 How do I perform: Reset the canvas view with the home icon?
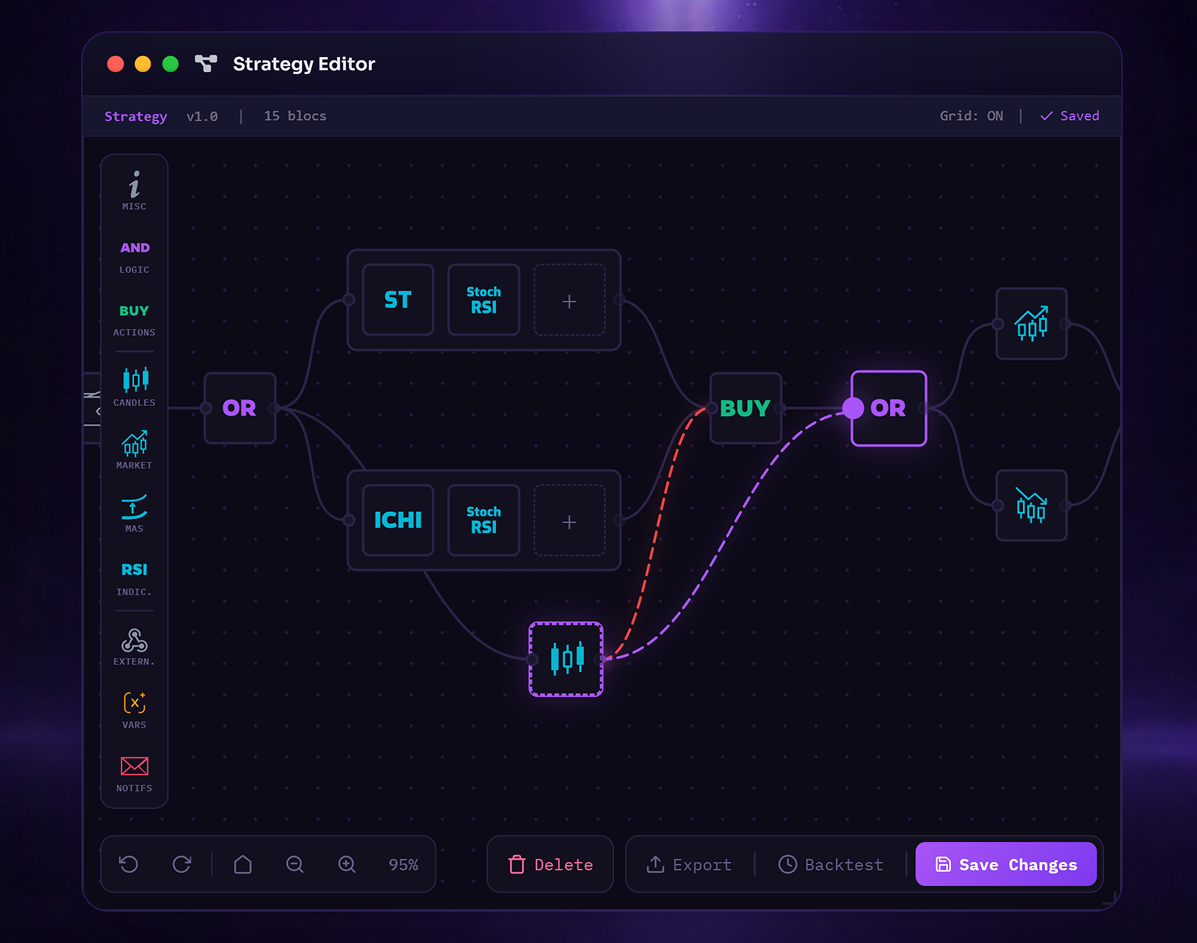click(x=242, y=864)
